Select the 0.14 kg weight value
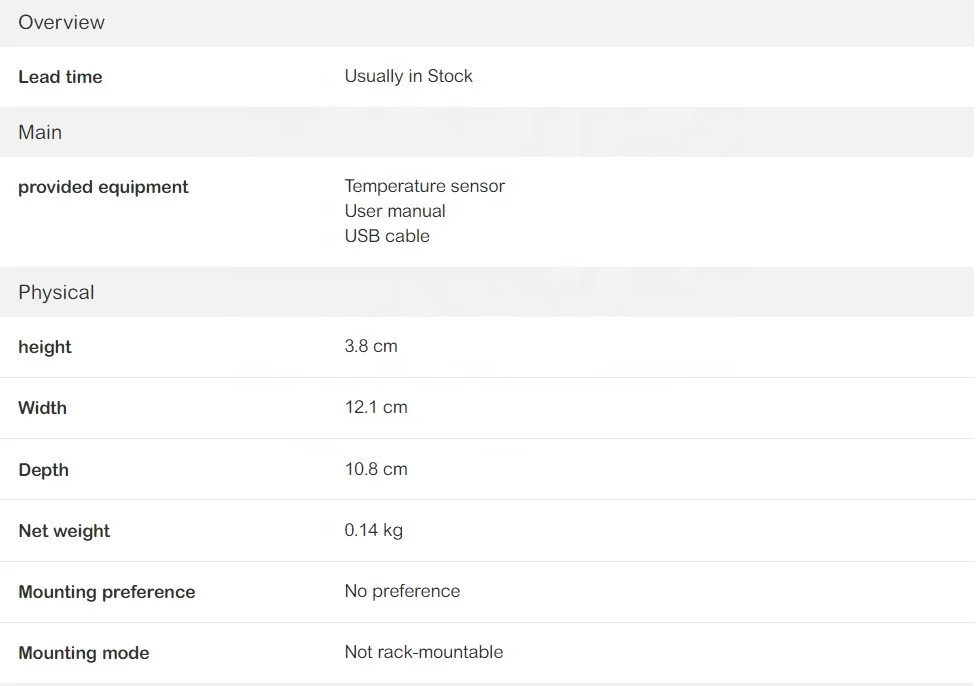976x686 pixels. tap(374, 530)
